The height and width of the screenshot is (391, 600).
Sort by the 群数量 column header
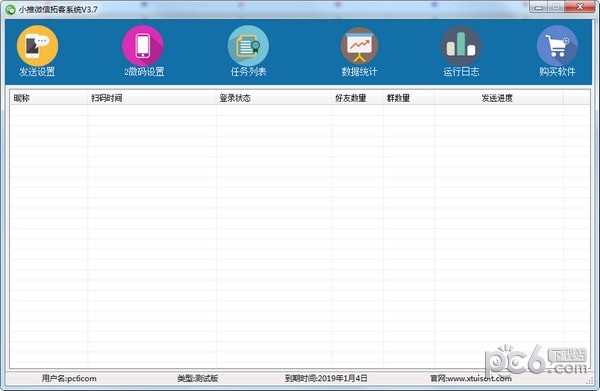[409, 98]
